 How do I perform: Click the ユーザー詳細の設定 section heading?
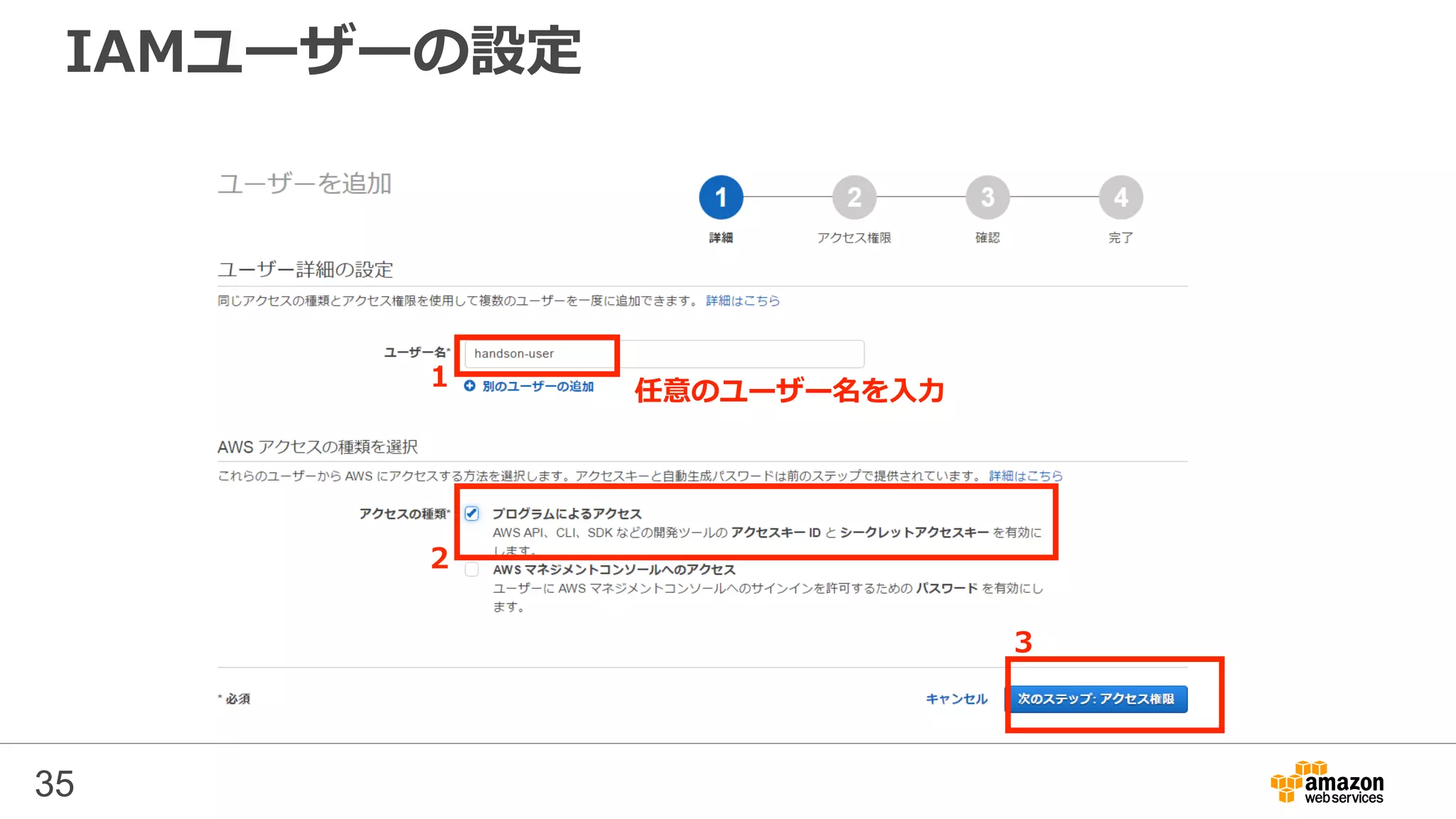(x=305, y=269)
